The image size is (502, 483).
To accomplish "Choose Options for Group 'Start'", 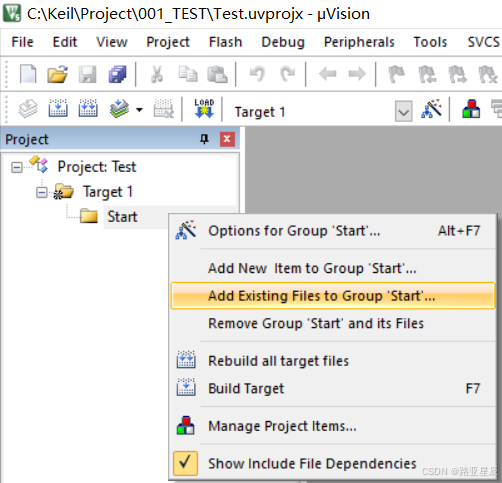I will 332,231.
